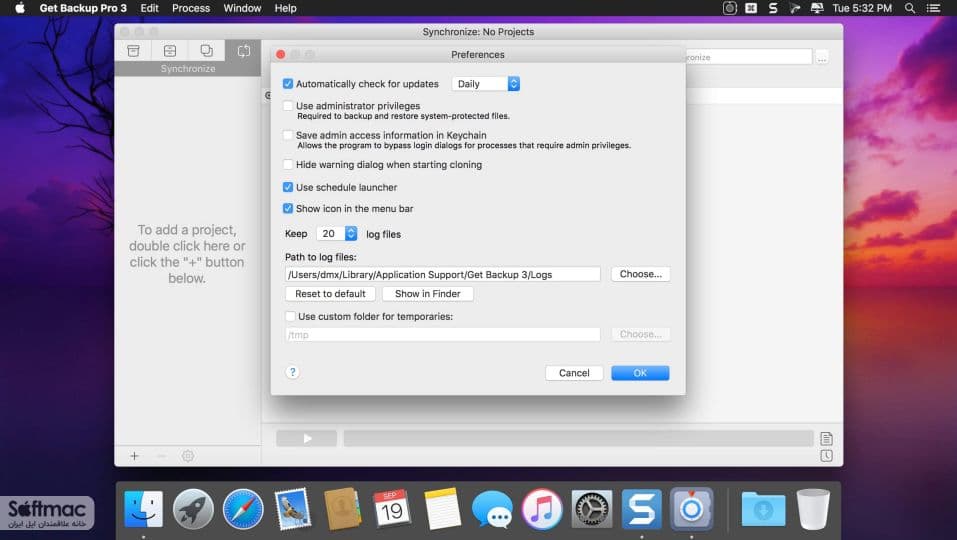Cancel the Preferences dialog
This screenshot has width=957, height=540.
pyautogui.click(x=574, y=373)
